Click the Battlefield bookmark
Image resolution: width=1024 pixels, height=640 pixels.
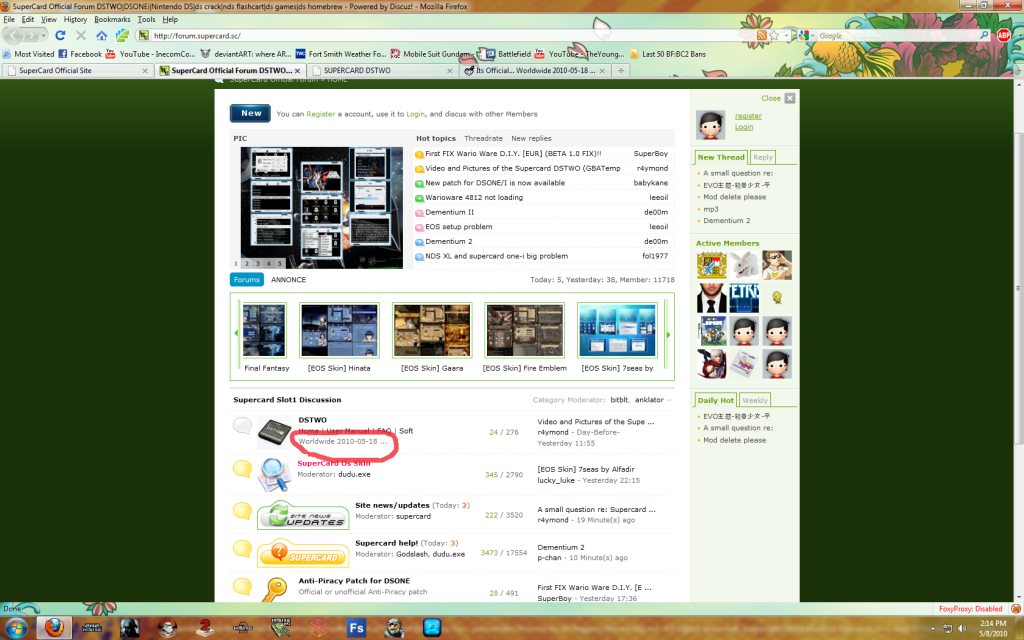pyautogui.click(x=507, y=54)
